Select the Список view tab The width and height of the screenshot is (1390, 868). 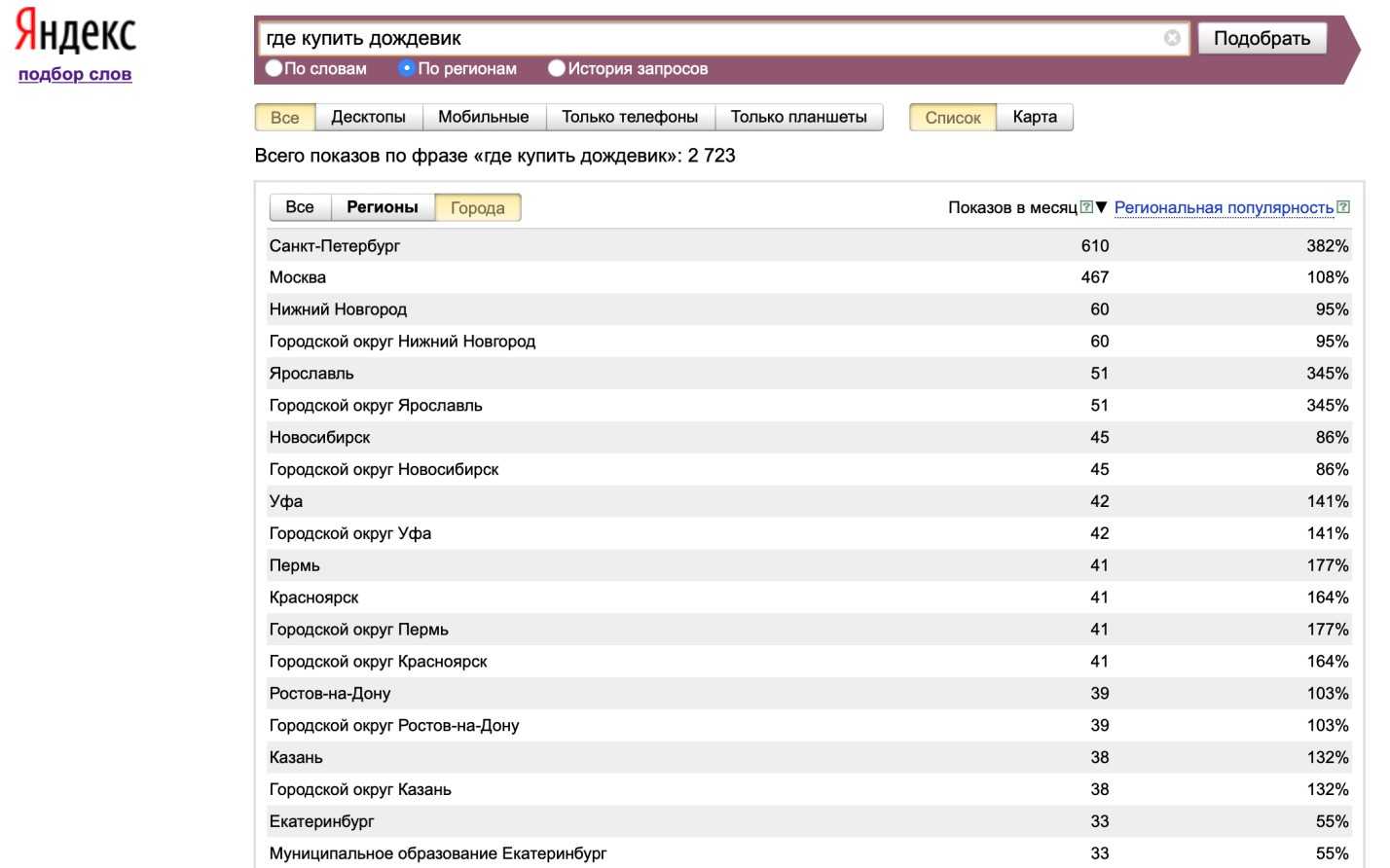click(952, 118)
